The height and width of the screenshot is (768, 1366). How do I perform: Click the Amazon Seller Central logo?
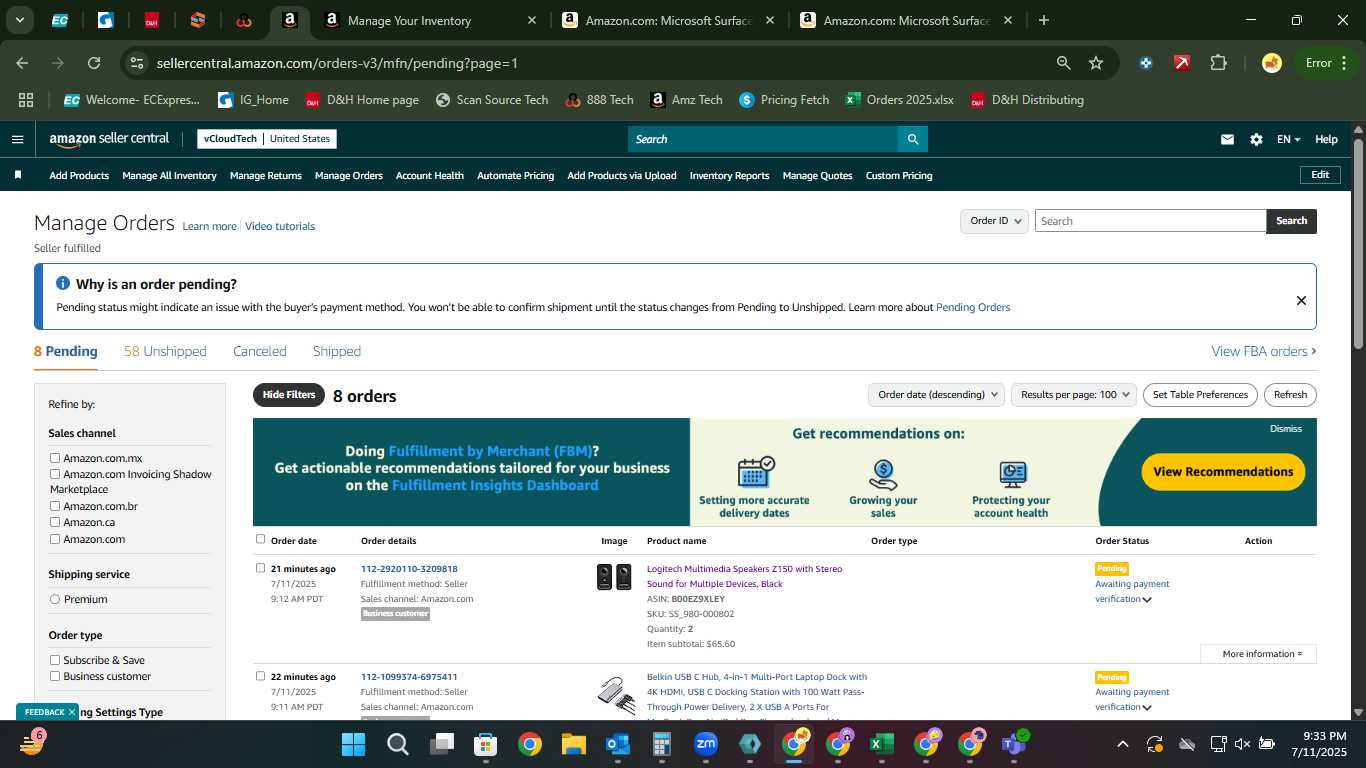point(109,139)
